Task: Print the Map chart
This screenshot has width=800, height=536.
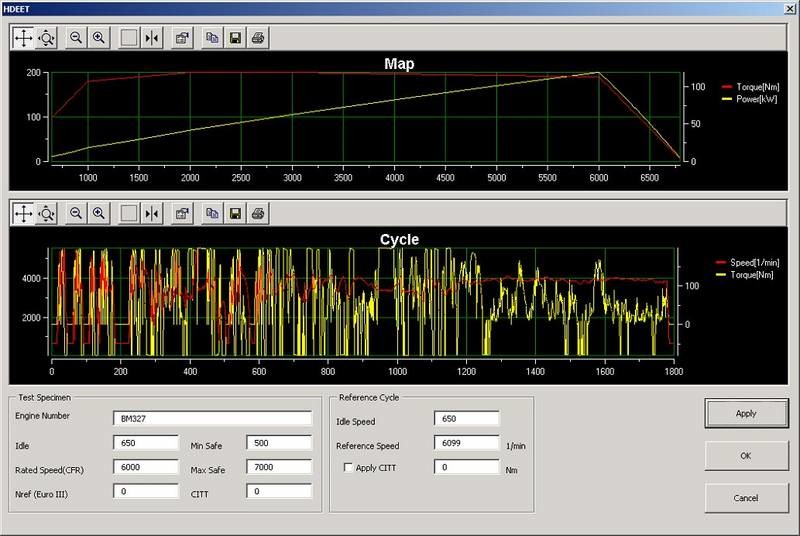Action: pyautogui.click(x=258, y=38)
